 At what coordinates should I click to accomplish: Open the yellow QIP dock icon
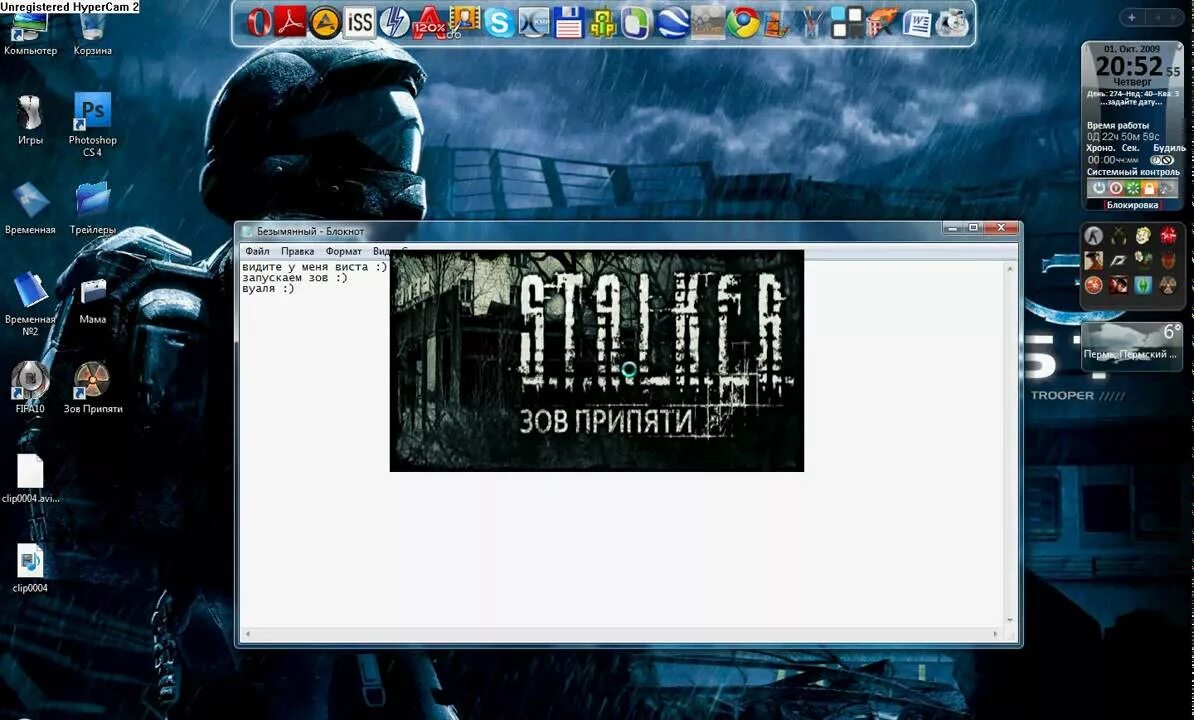click(602, 23)
